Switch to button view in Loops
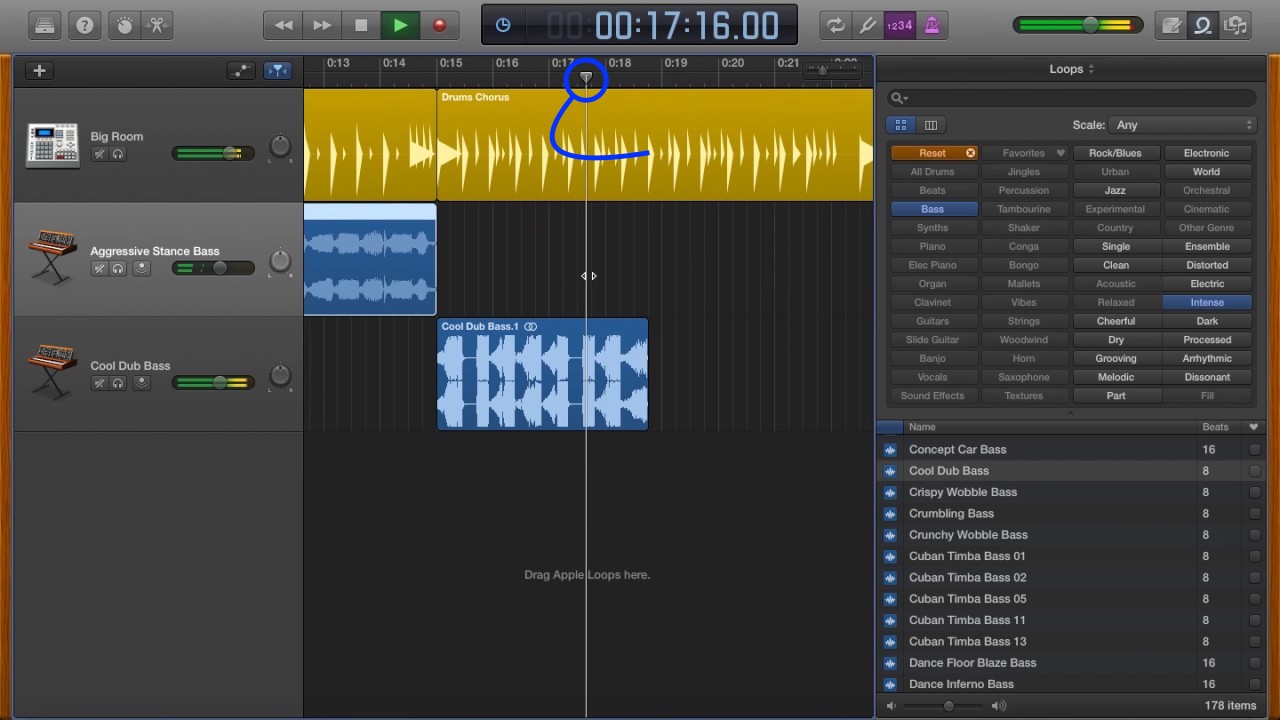Image resolution: width=1280 pixels, height=720 pixels. click(901, 125)
